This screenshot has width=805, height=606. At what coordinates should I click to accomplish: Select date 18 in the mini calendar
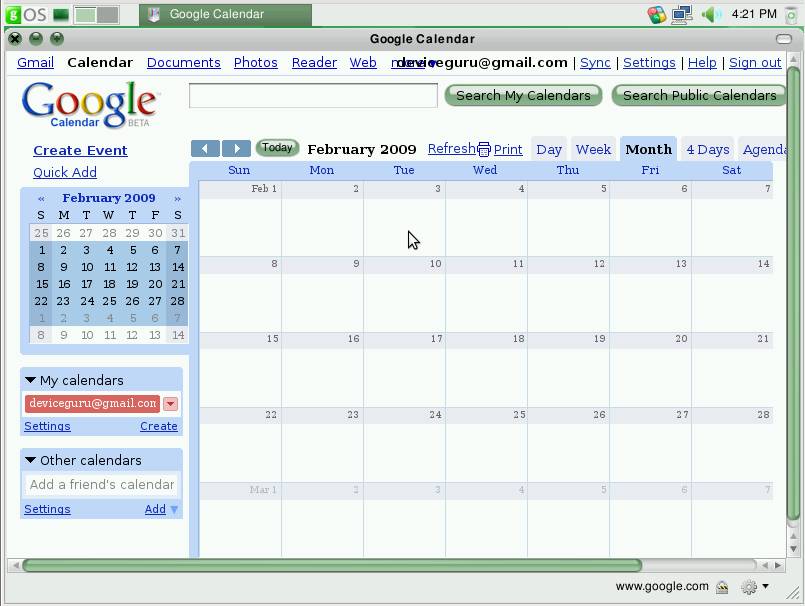click(x=109, y=284)
